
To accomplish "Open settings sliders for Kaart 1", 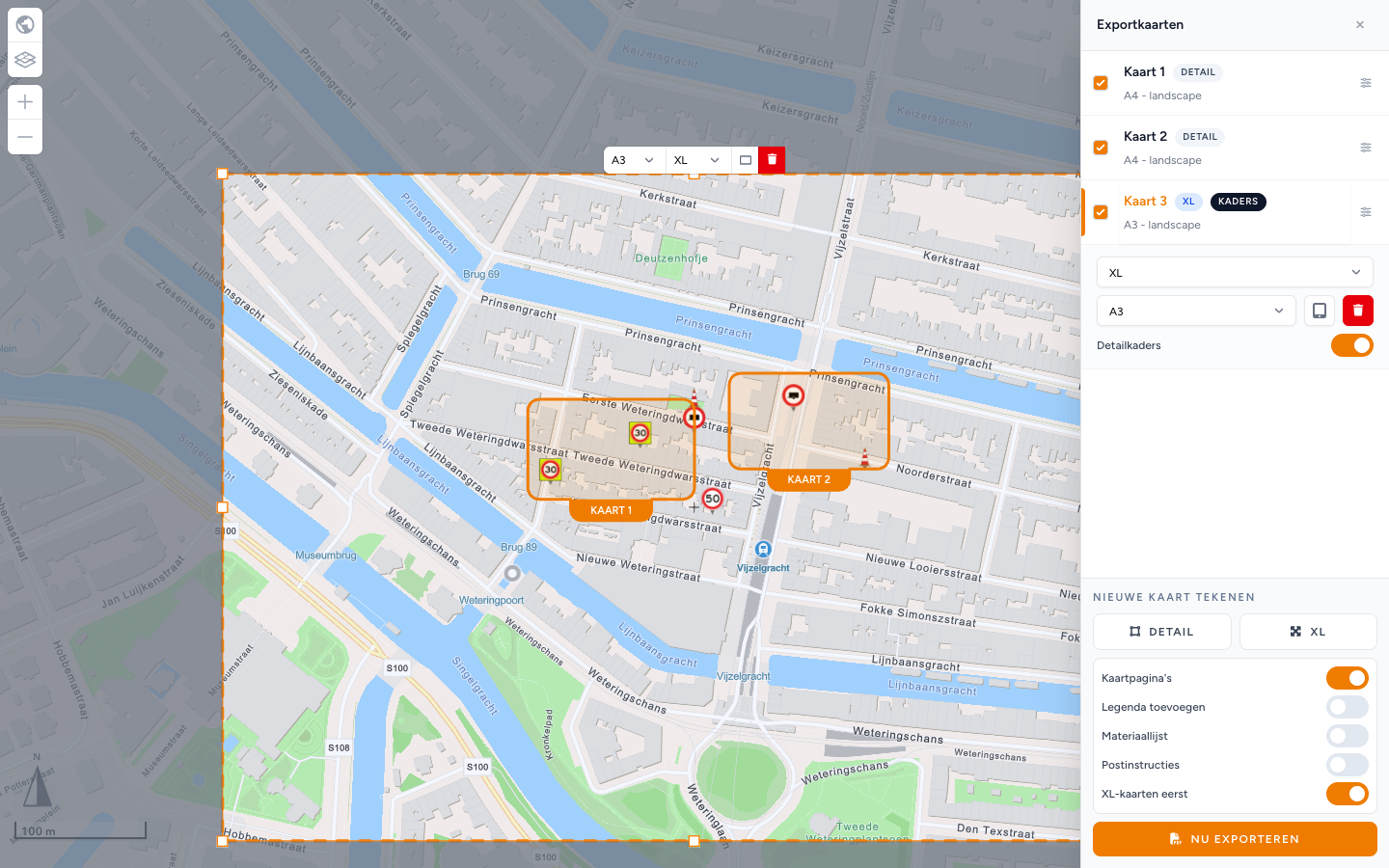I will (x=1366, y=83).
